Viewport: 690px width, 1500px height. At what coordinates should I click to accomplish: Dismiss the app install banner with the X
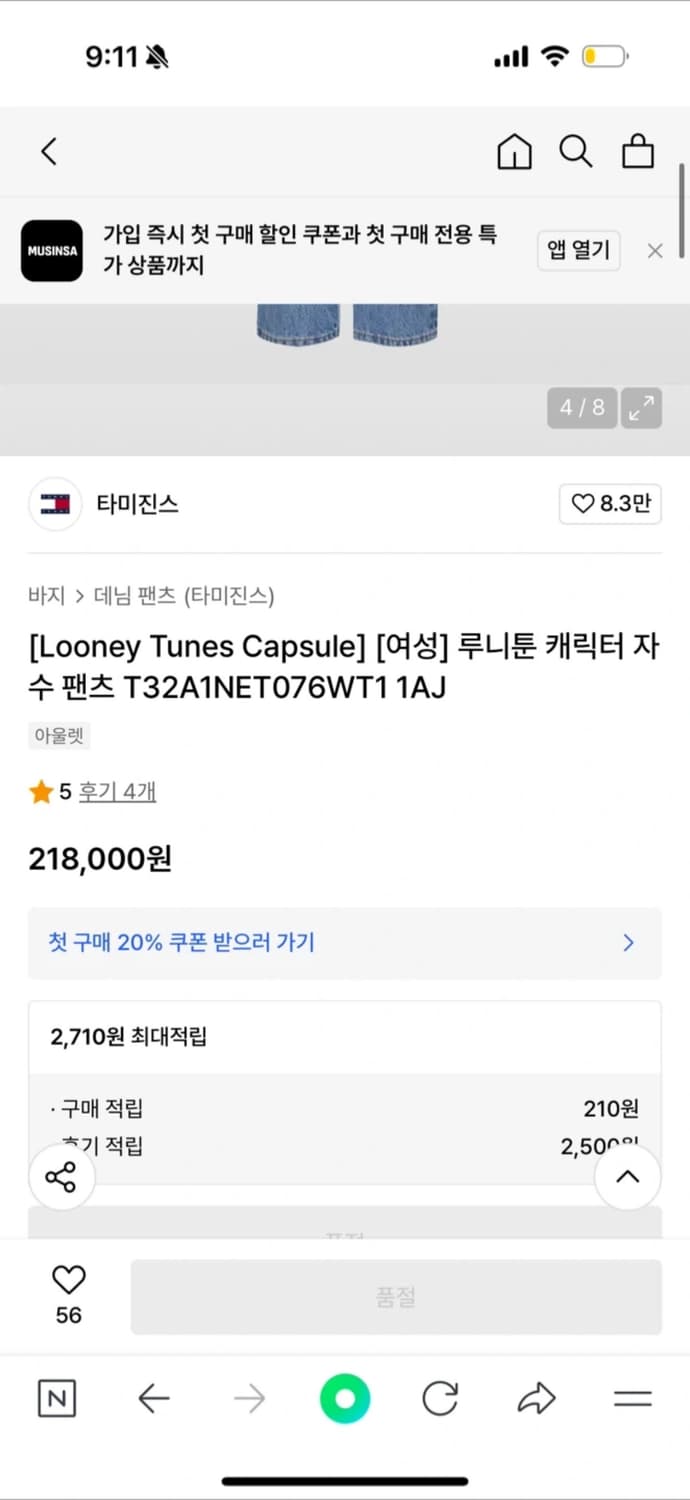pos(655,250)
